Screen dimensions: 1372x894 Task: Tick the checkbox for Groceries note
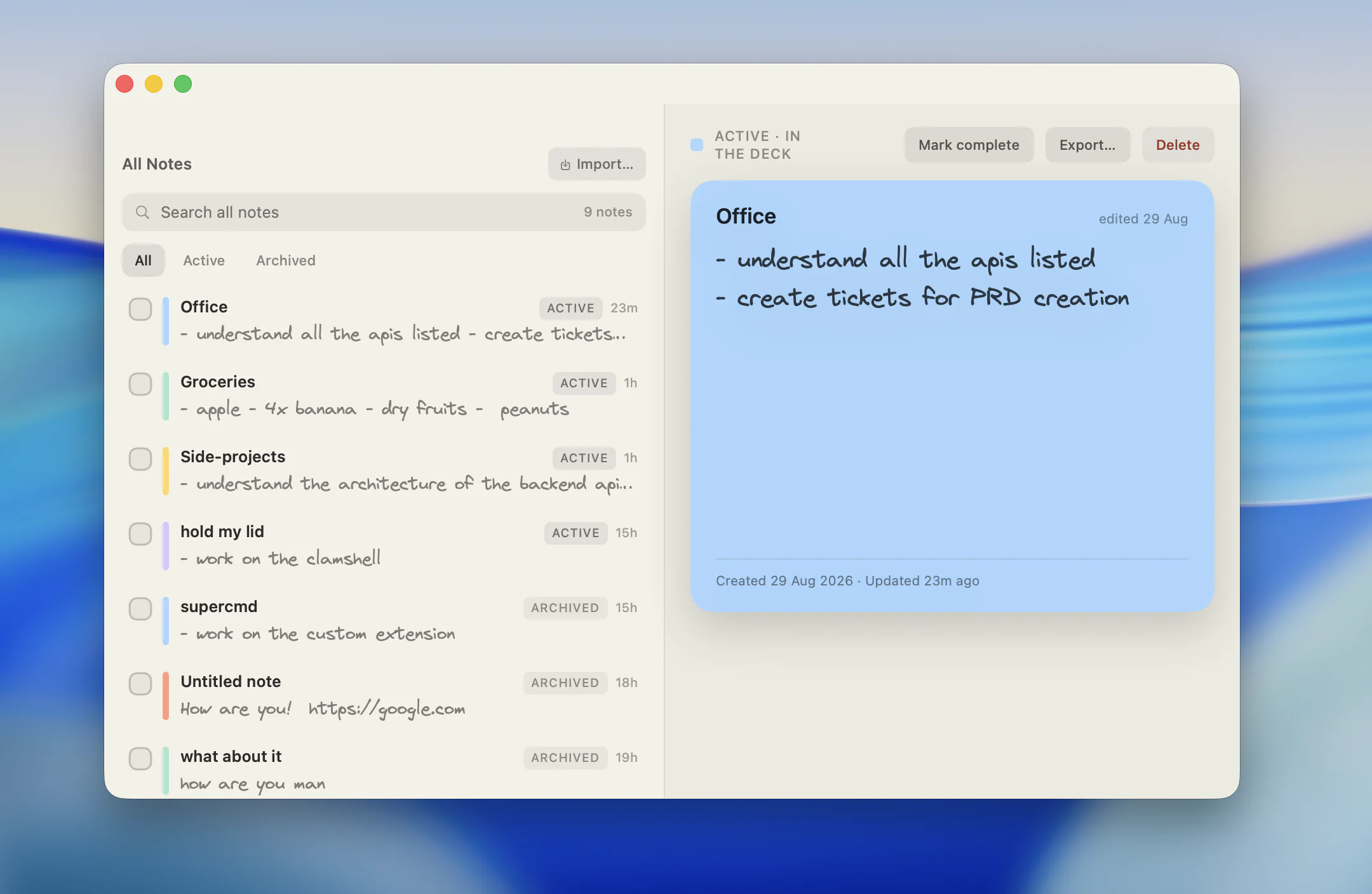click(140, 384)
